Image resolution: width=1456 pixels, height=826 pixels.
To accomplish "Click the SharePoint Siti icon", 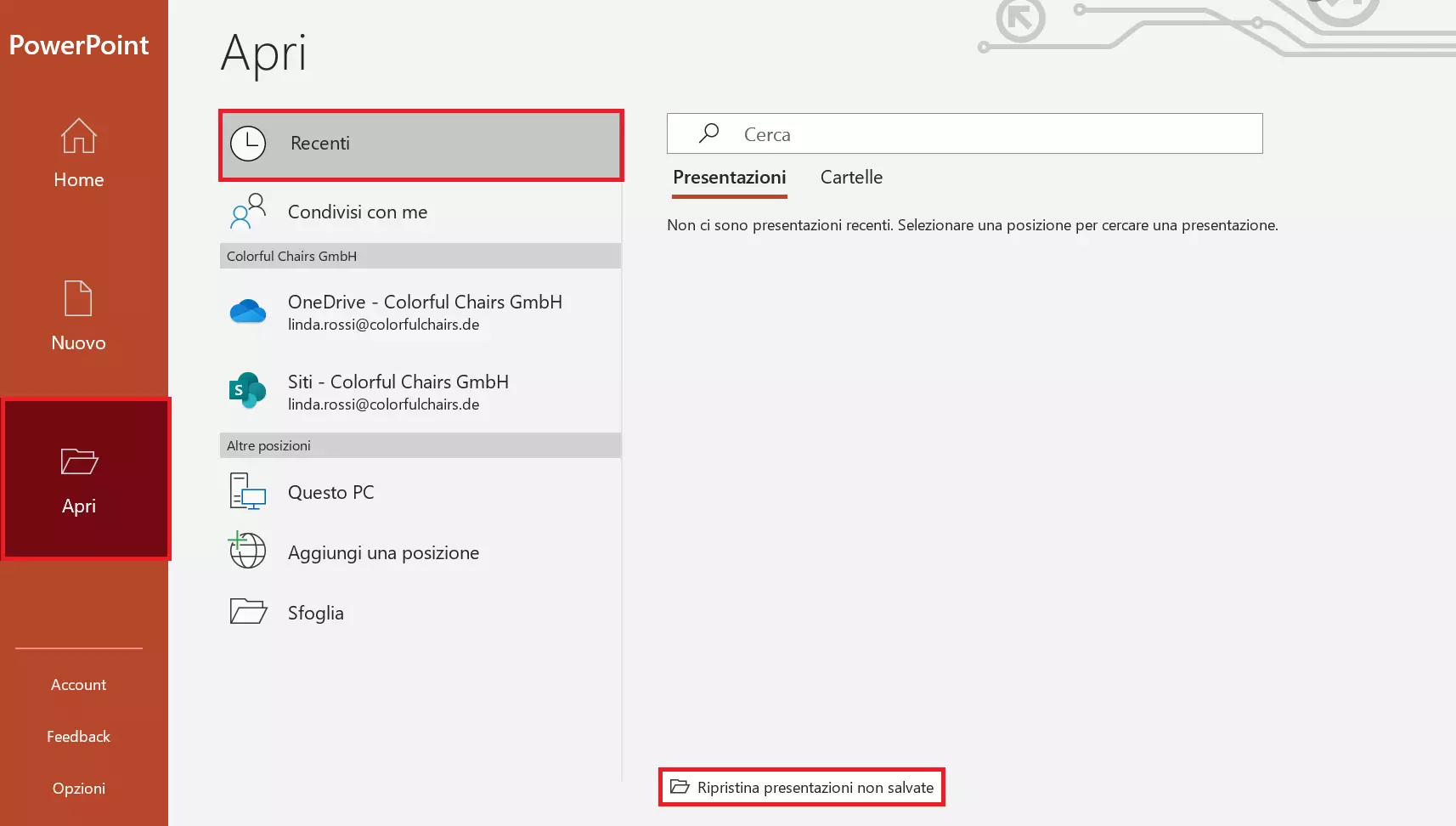I will coord(248,390).
